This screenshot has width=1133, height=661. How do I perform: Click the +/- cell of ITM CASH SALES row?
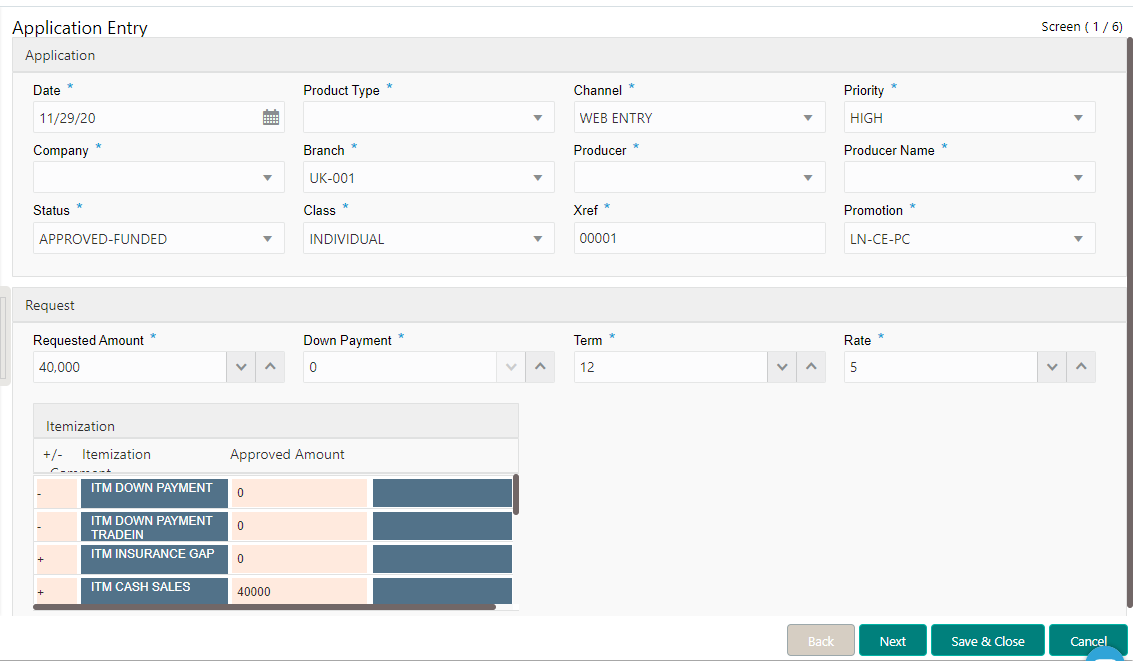tap(57, 591)
